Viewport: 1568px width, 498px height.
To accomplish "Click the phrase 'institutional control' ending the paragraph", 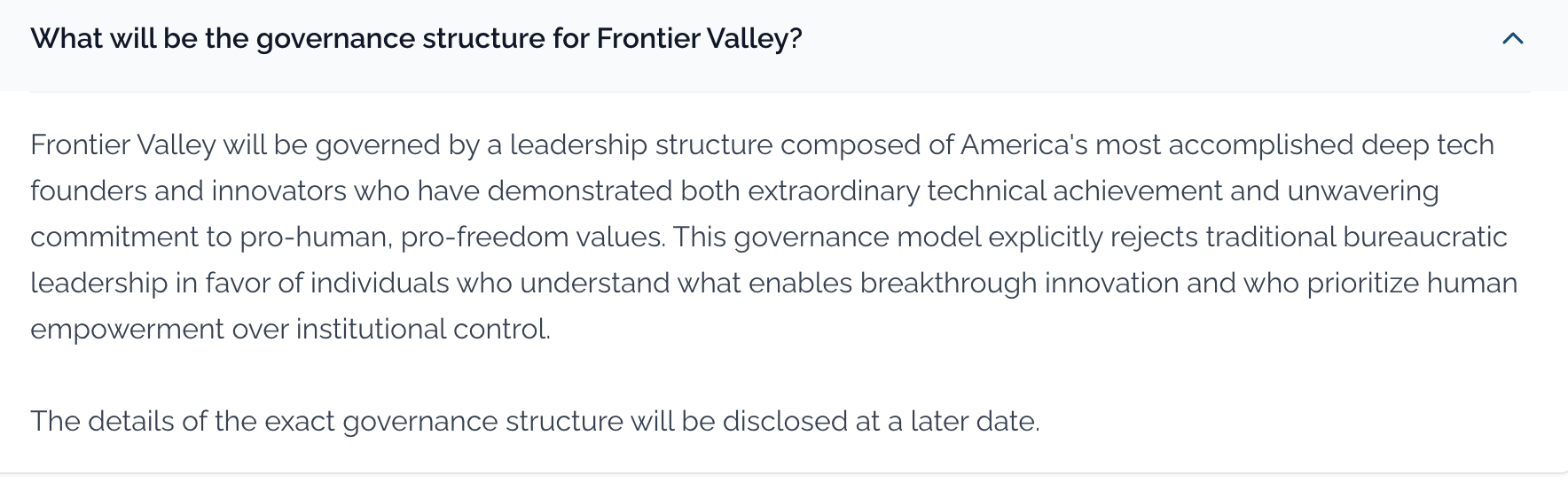I will click(x=423, y=329).
